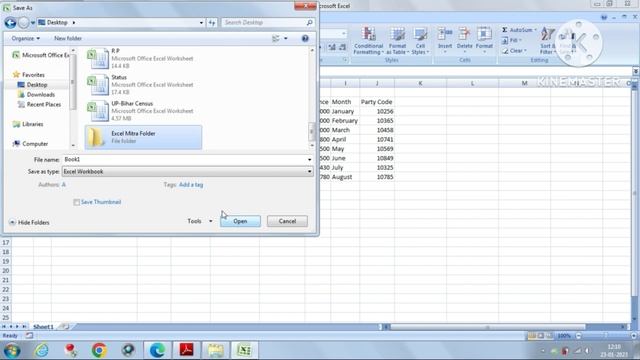Open the Tools dropdown
This screenshot has height=360, width=640.
(x=200, y=221)
